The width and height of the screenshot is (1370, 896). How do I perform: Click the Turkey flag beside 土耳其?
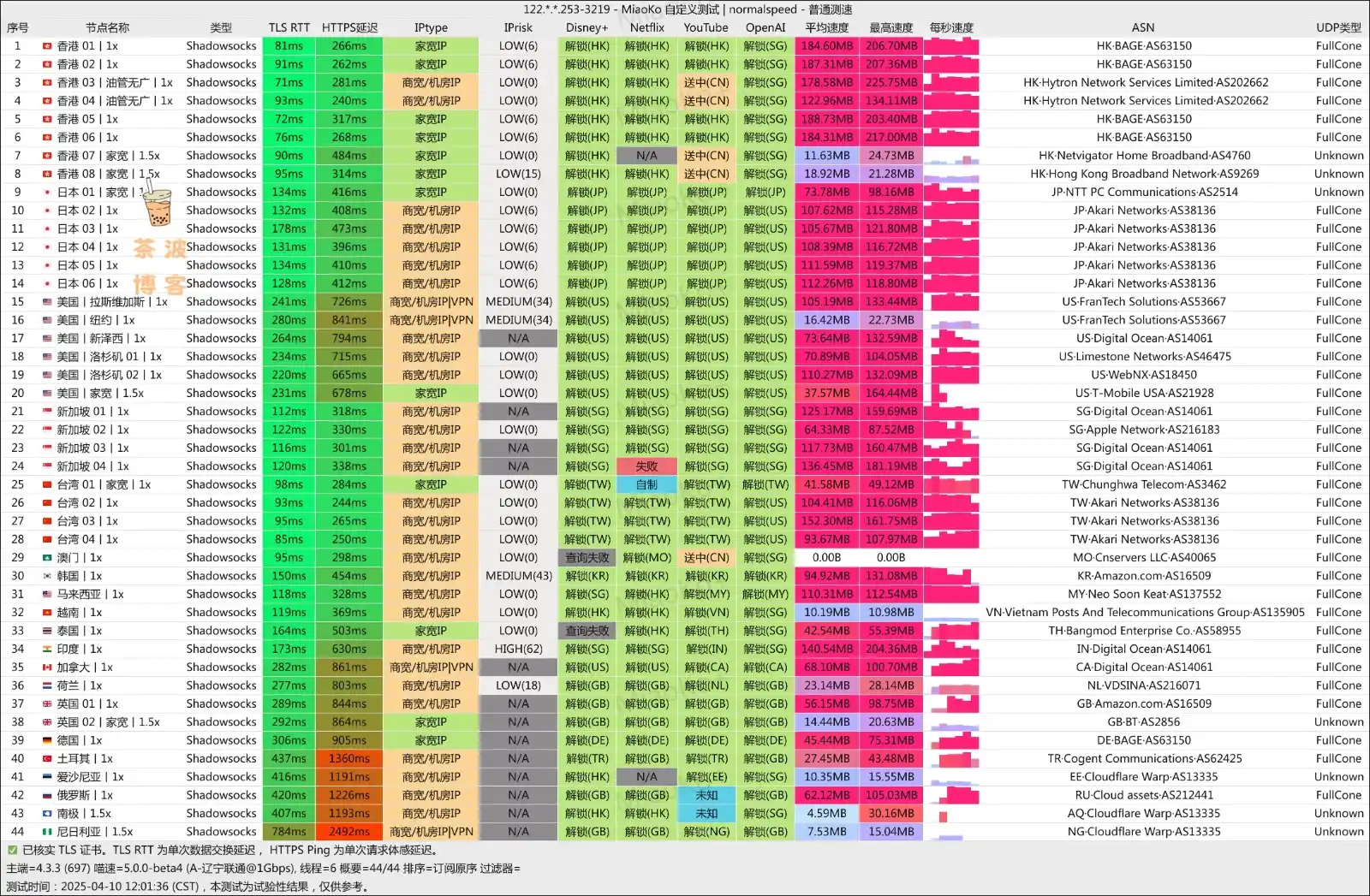(x=46, y=758)
